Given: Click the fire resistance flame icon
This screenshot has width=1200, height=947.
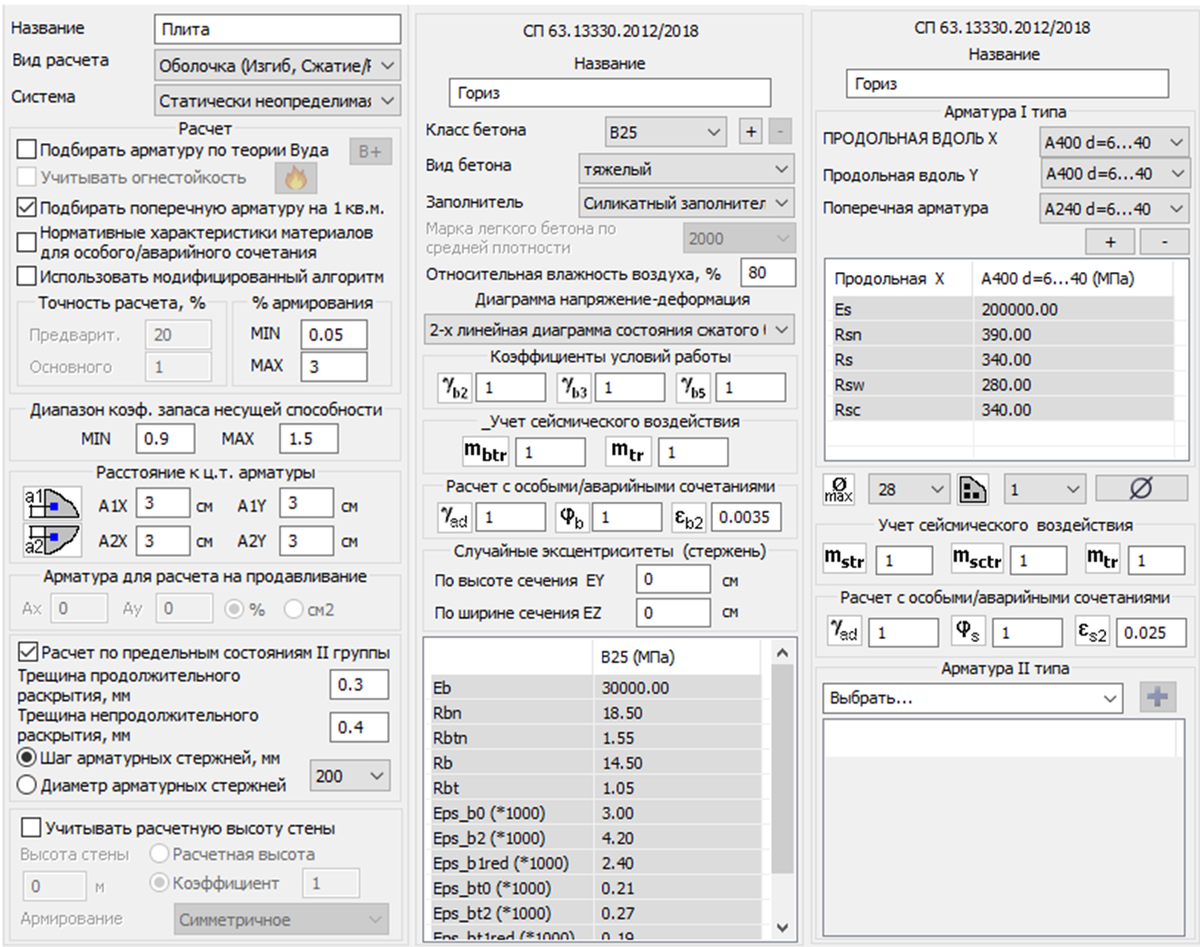Looking at the screenshot, I should 296,178.
